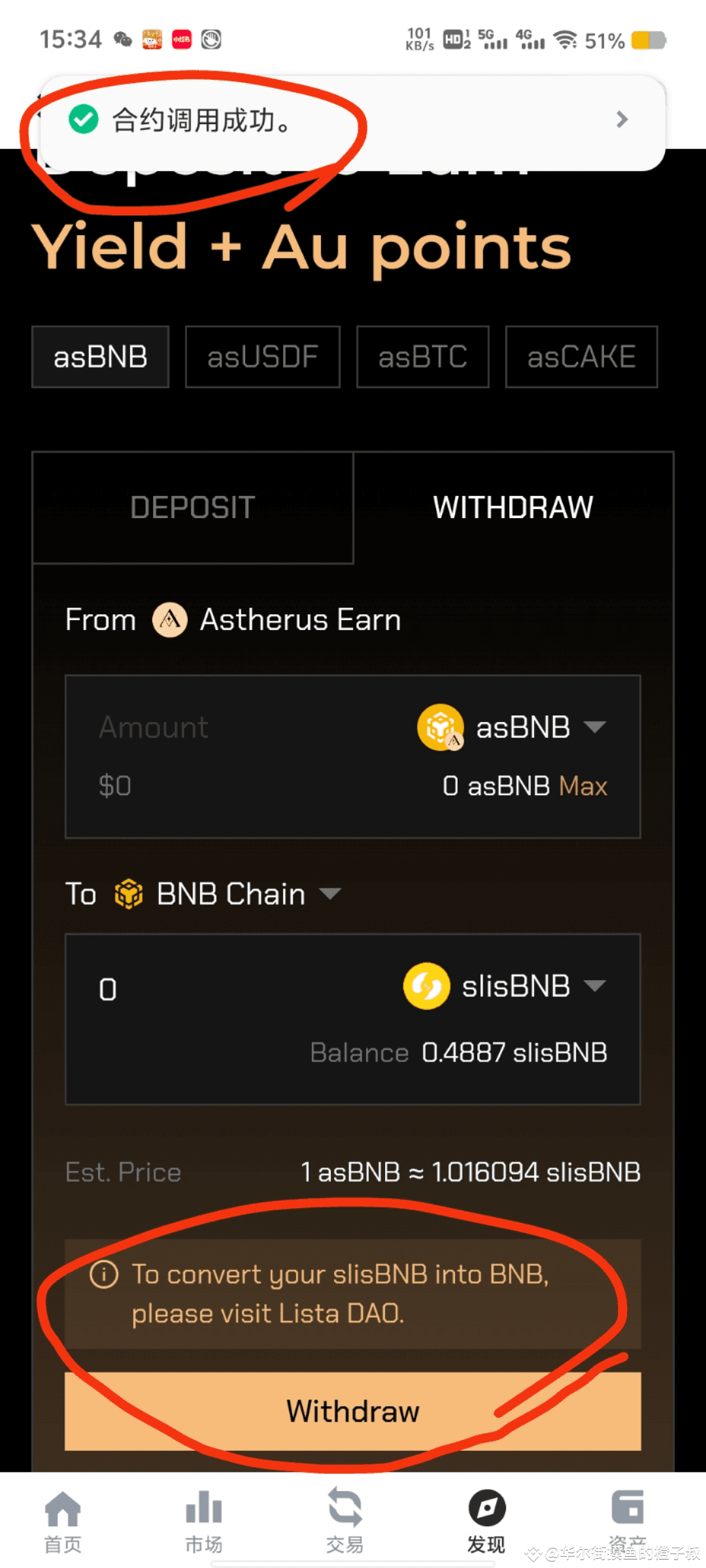Select the asUSDF asset tab
The width and height of the screenshot is (706, 1568).
pos(263,357)
